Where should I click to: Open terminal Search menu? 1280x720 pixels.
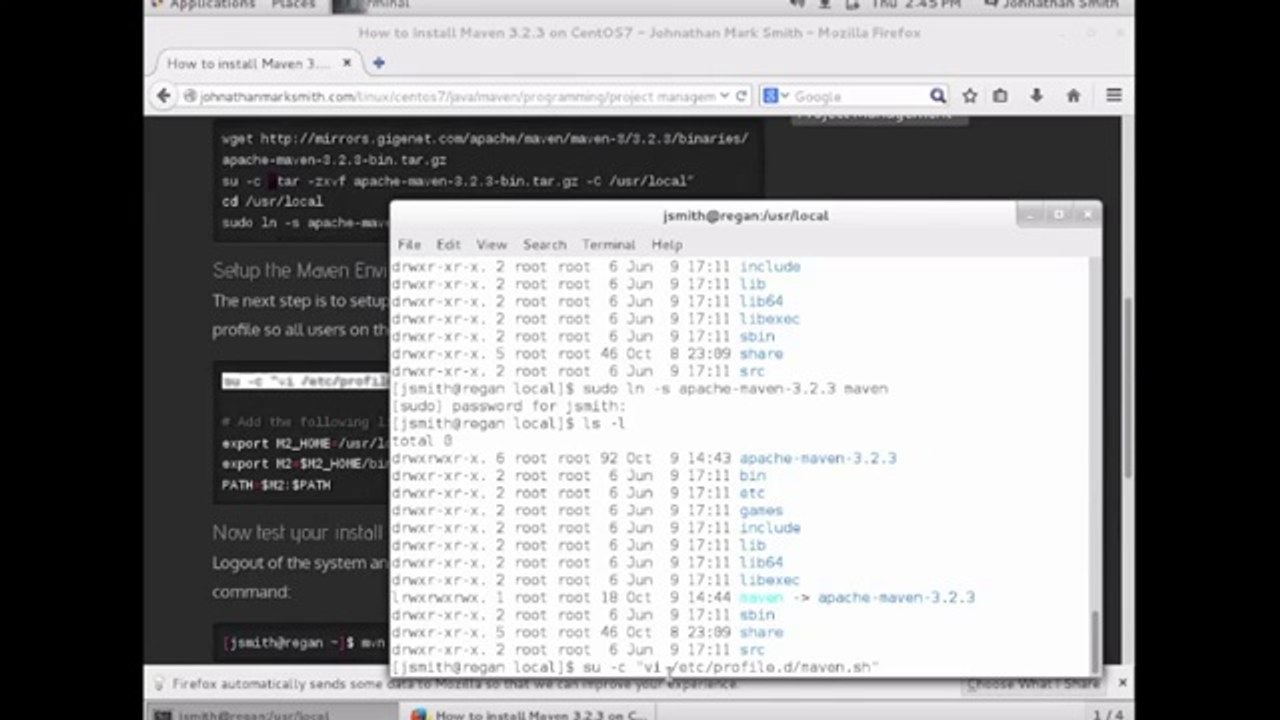coord(544,244)
